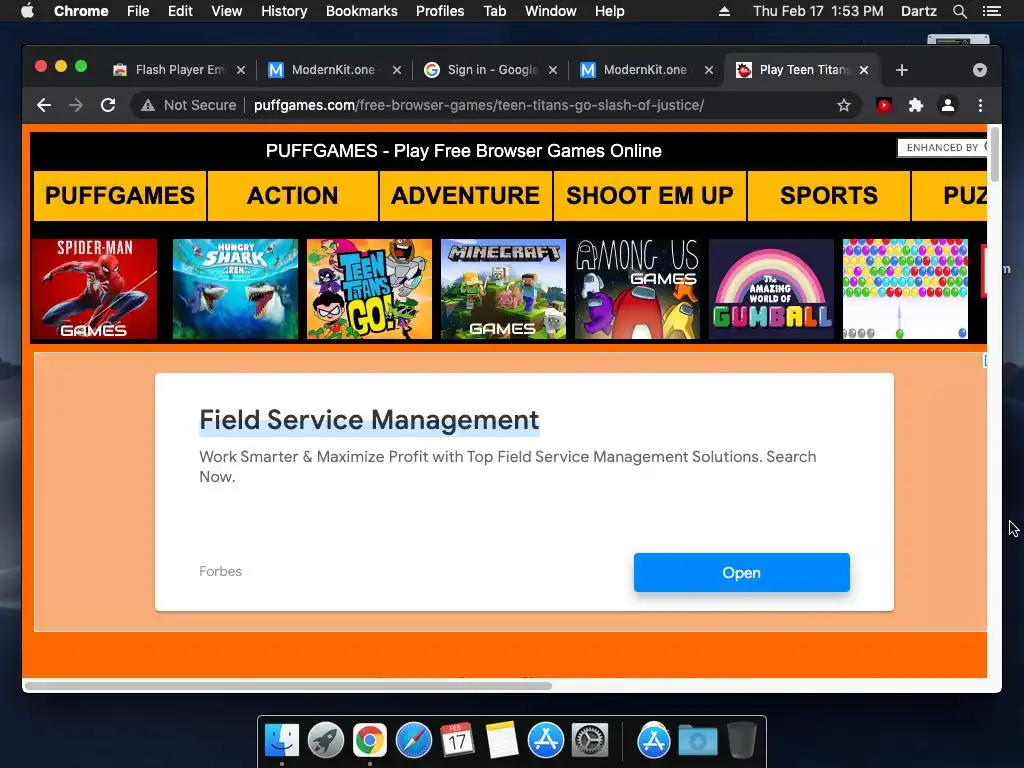Open the Apple menu
The image size is (1024, 768).
(x=27, y=11)
